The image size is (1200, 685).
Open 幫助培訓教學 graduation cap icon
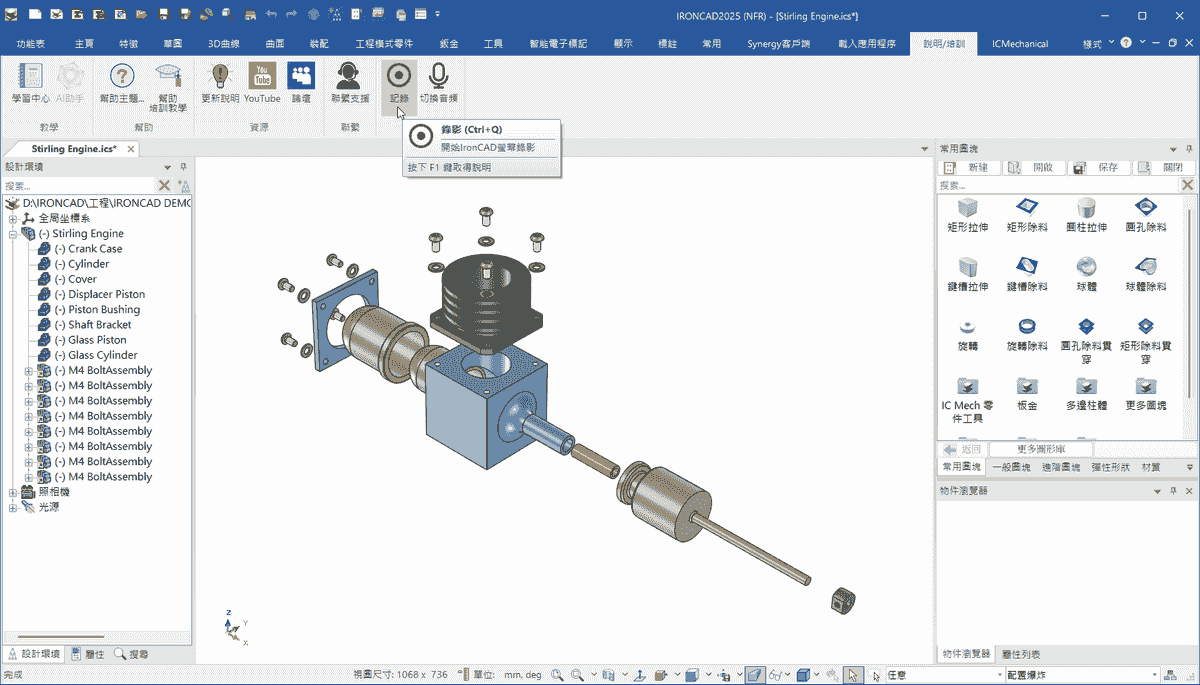(x=167, y=75)
